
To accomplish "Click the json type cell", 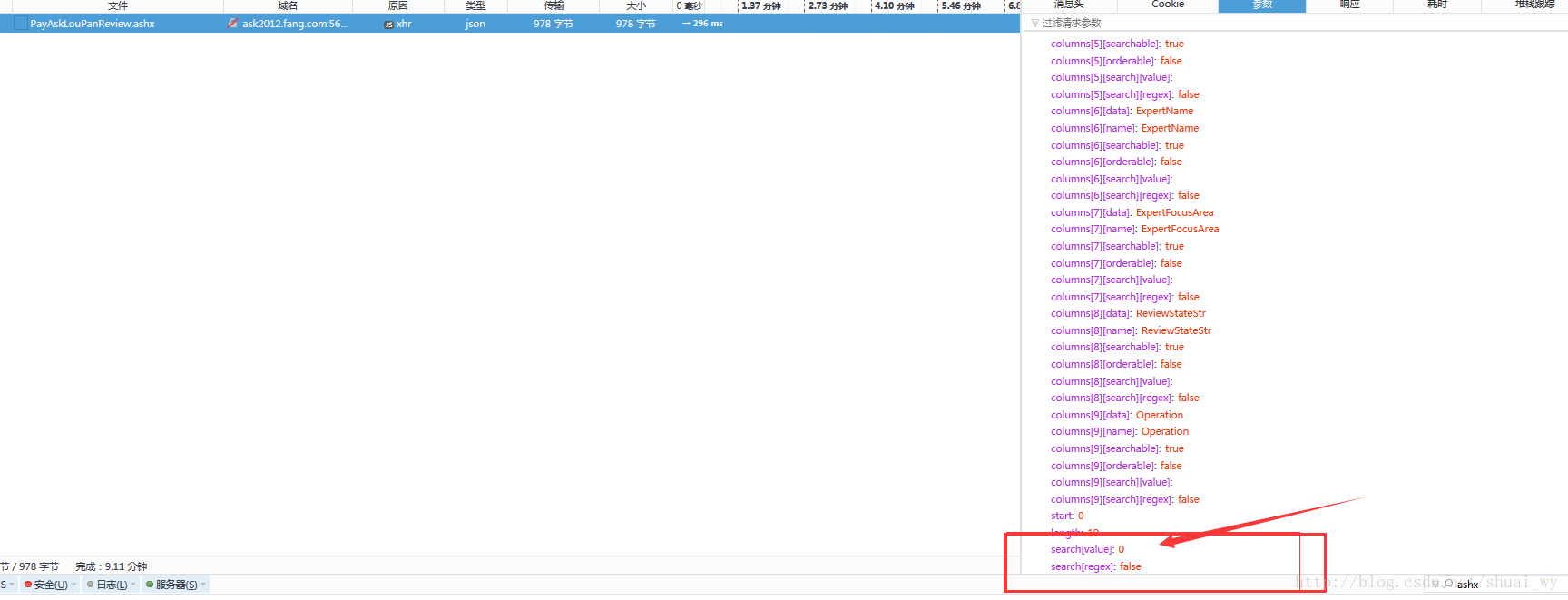I will 475,24.
